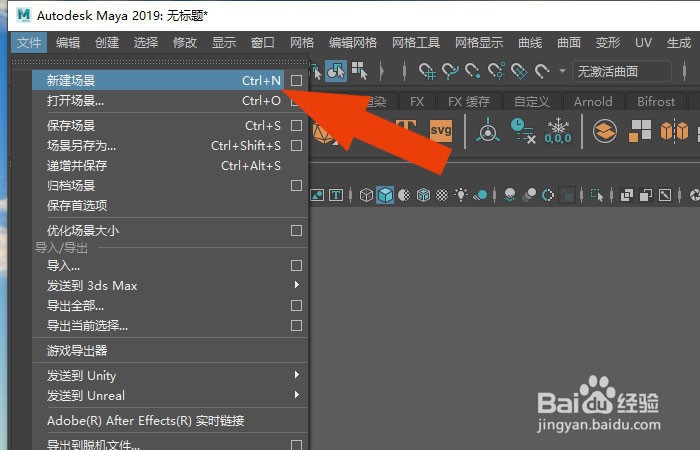Open option box for 导出当前选择
Image resolution: width=700 pixels, height=450 pixels.
pyautogui.click(x=296, y=325)
